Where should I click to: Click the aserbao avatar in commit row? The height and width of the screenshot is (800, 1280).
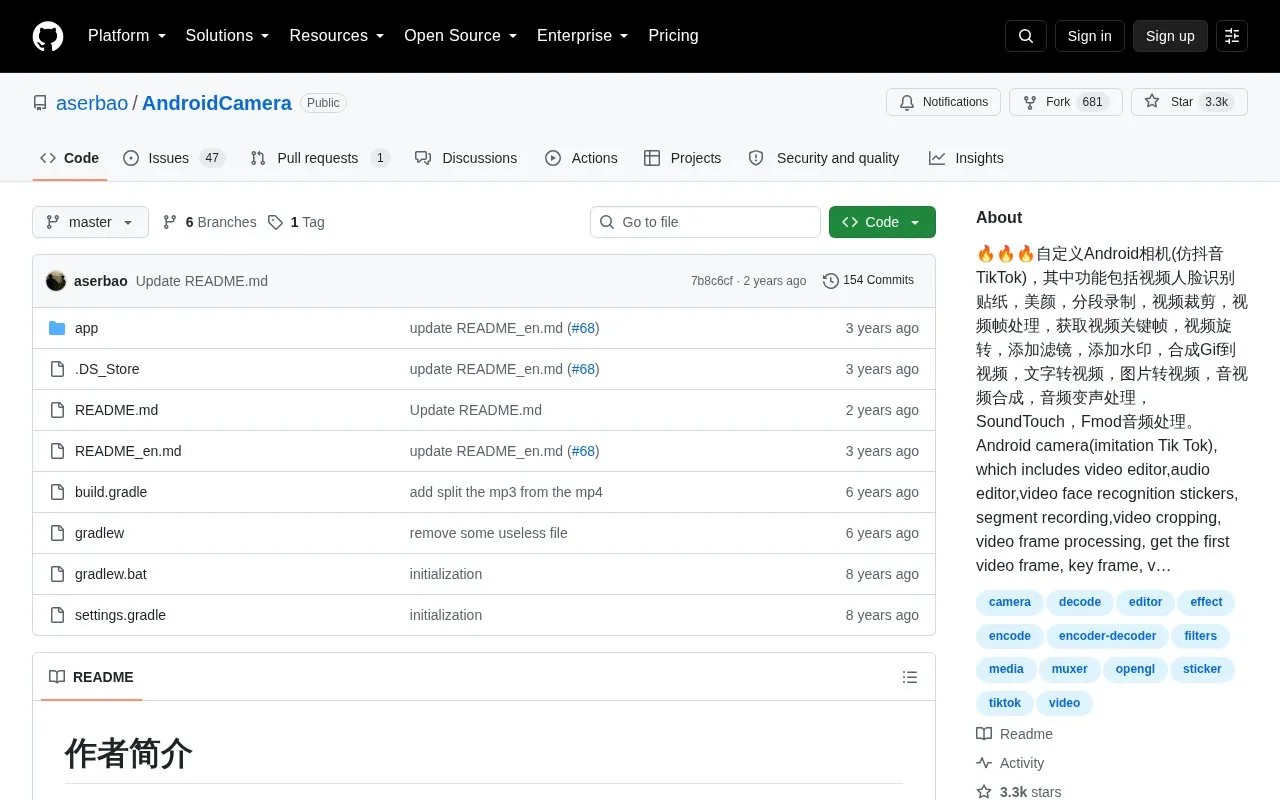[56, 281]
